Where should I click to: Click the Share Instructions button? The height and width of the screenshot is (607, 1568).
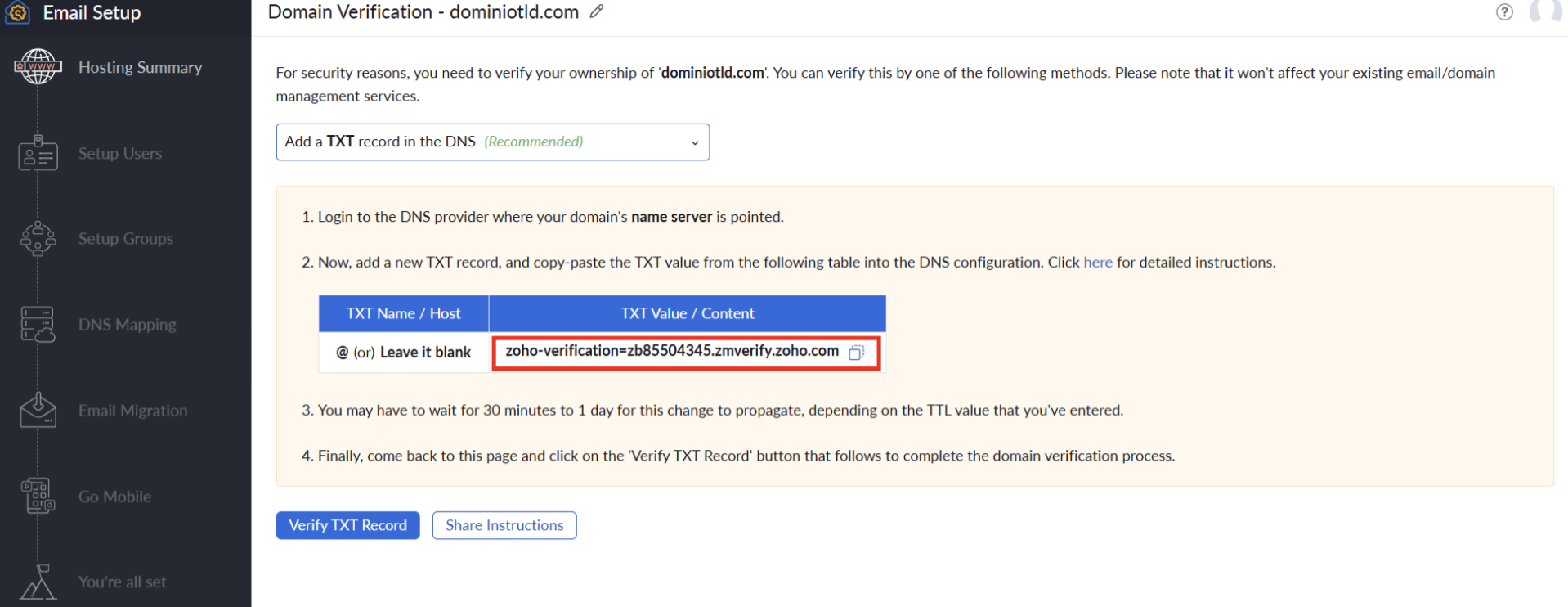[x=504, y=525]
